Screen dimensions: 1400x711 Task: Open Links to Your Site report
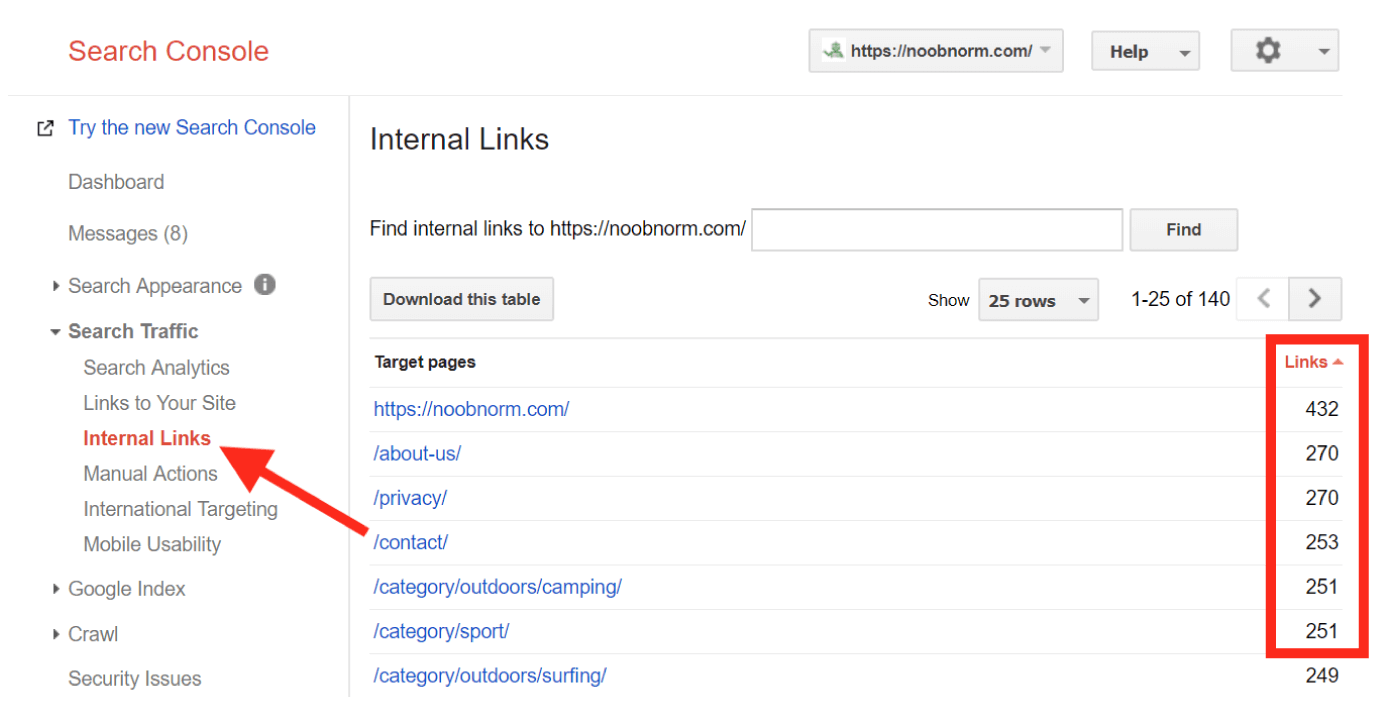(160, 403)
